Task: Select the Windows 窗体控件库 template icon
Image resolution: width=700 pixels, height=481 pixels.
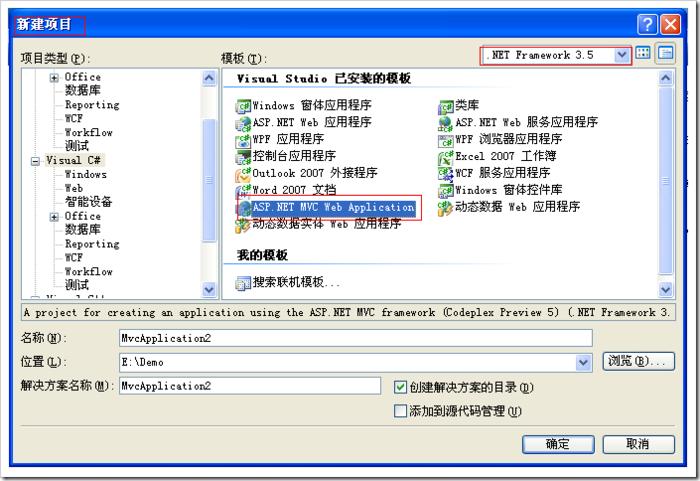Action: click(446, 191)
